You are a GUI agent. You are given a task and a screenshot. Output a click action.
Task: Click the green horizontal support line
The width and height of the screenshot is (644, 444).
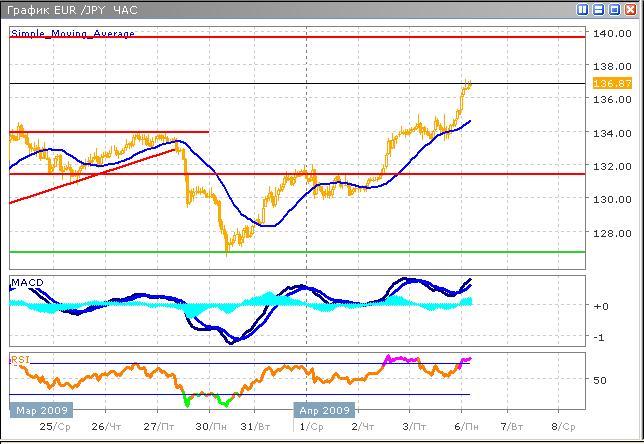pos(300,252)
